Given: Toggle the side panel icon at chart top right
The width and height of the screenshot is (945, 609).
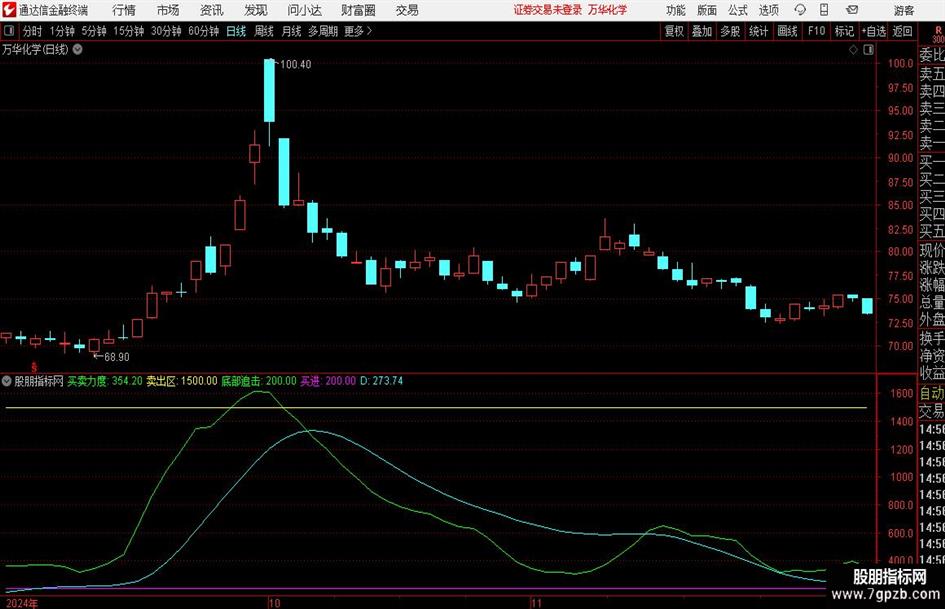Looking at the screenshot, I should (868, 49).
